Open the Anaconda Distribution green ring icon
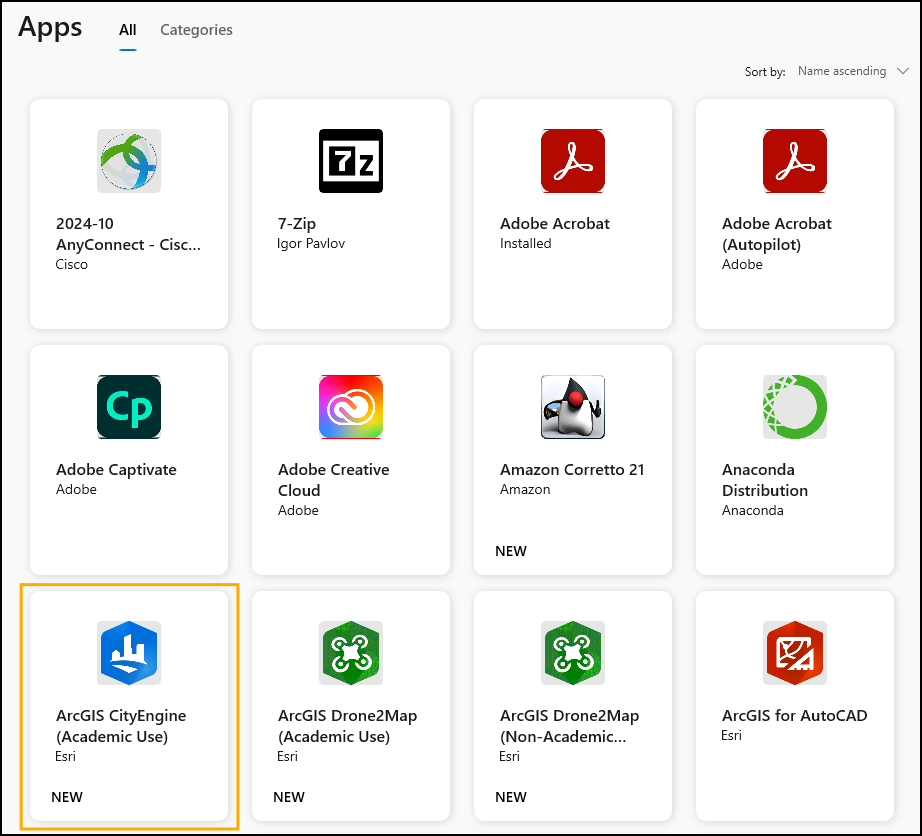 795,407
